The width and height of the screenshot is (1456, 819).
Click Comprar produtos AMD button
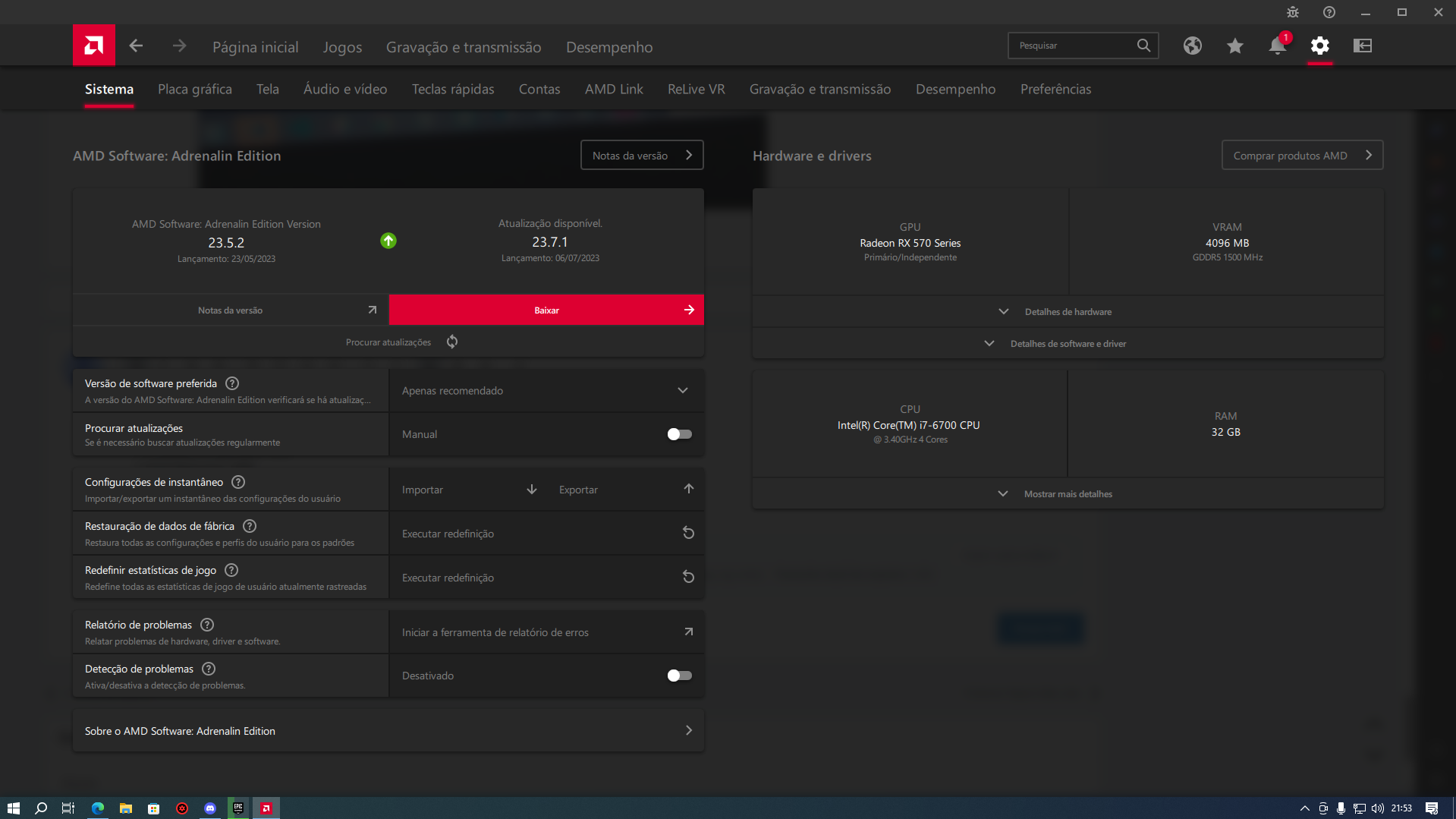[x=1302, y=155]
